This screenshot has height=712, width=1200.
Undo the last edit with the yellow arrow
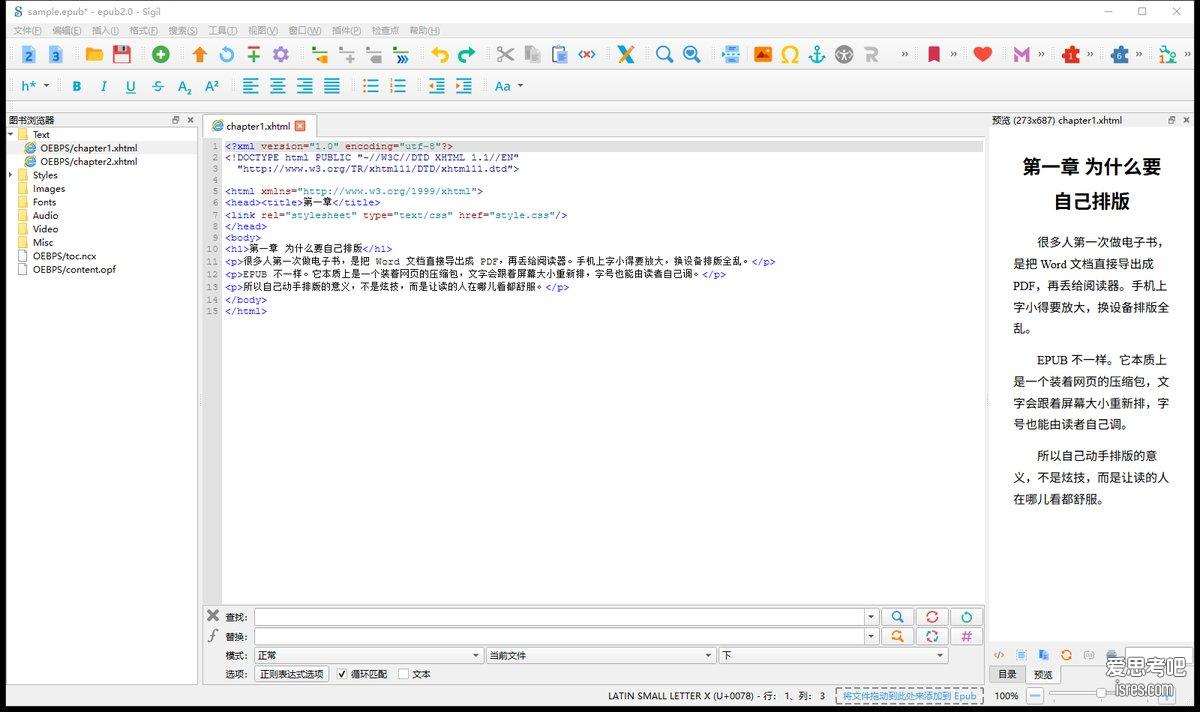click(x=440, y=55)
